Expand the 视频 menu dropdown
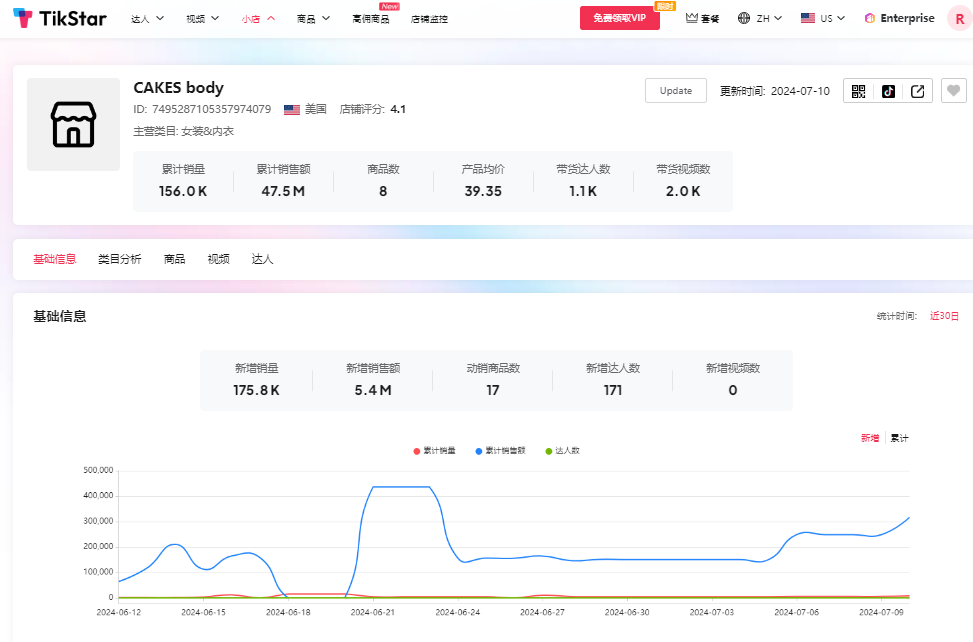The image size is (973, 642). point(203,19)
